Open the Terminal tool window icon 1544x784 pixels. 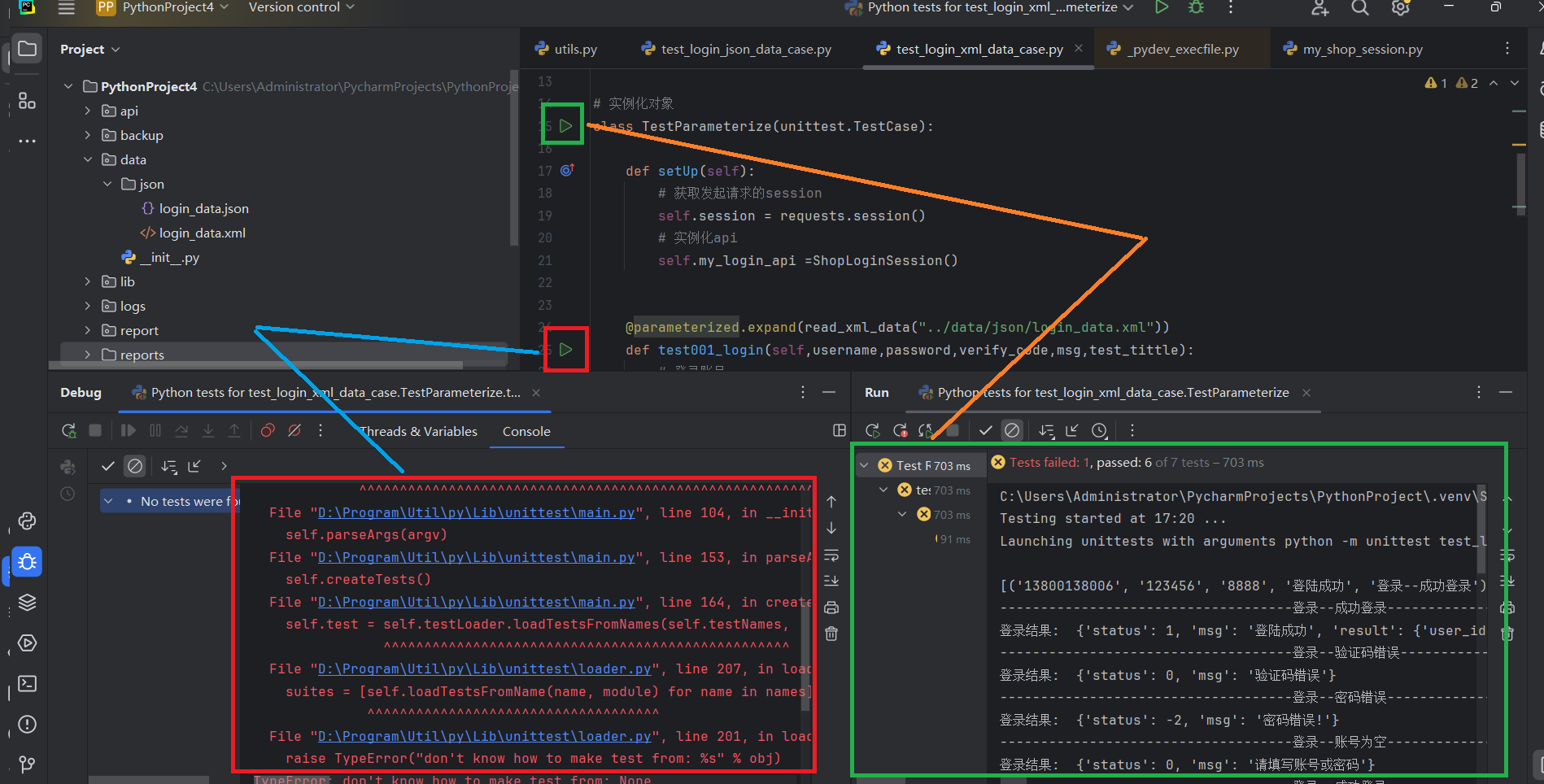[x=27, y=684]
